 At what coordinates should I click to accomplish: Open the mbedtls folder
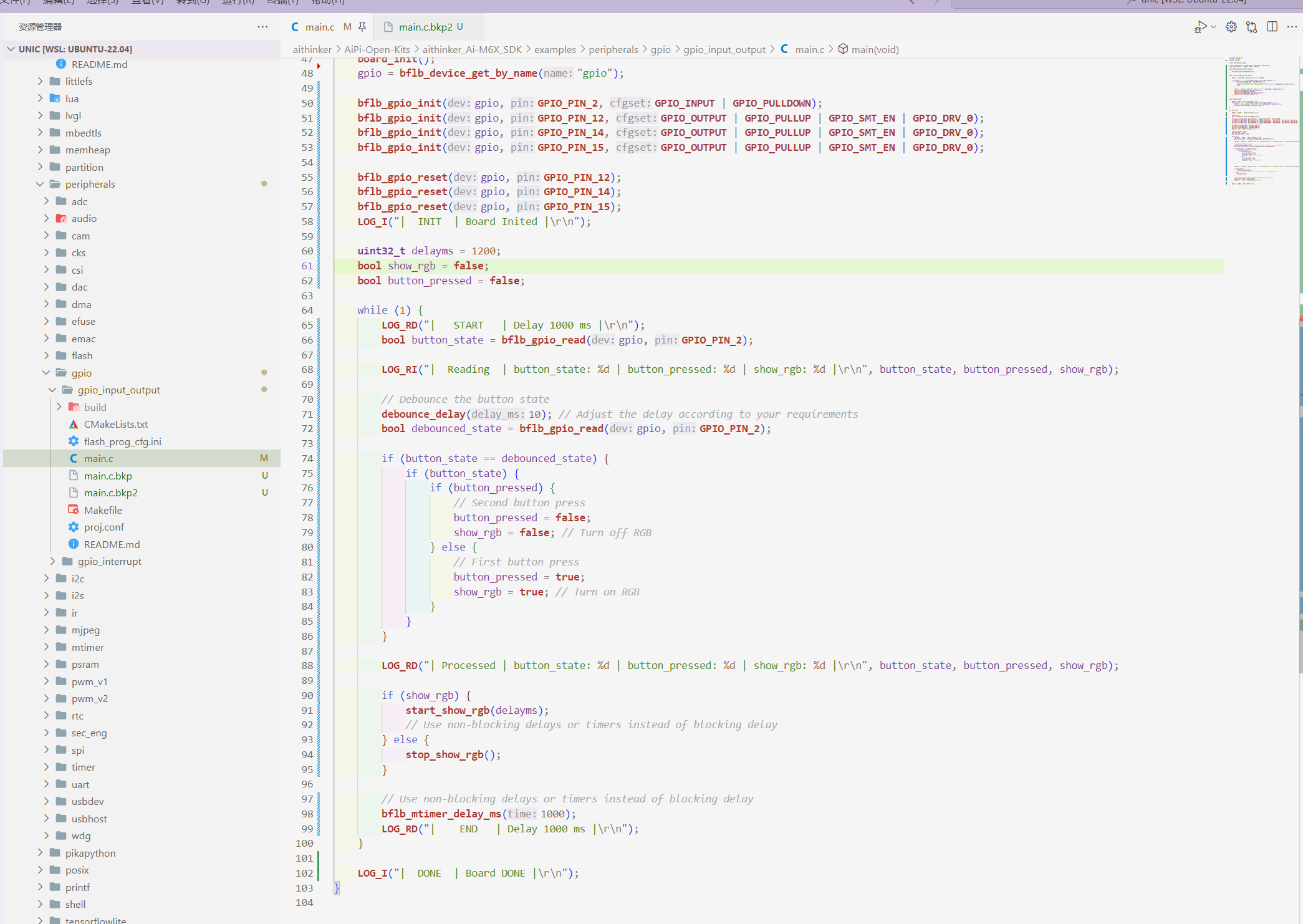[x=142, y=133]
